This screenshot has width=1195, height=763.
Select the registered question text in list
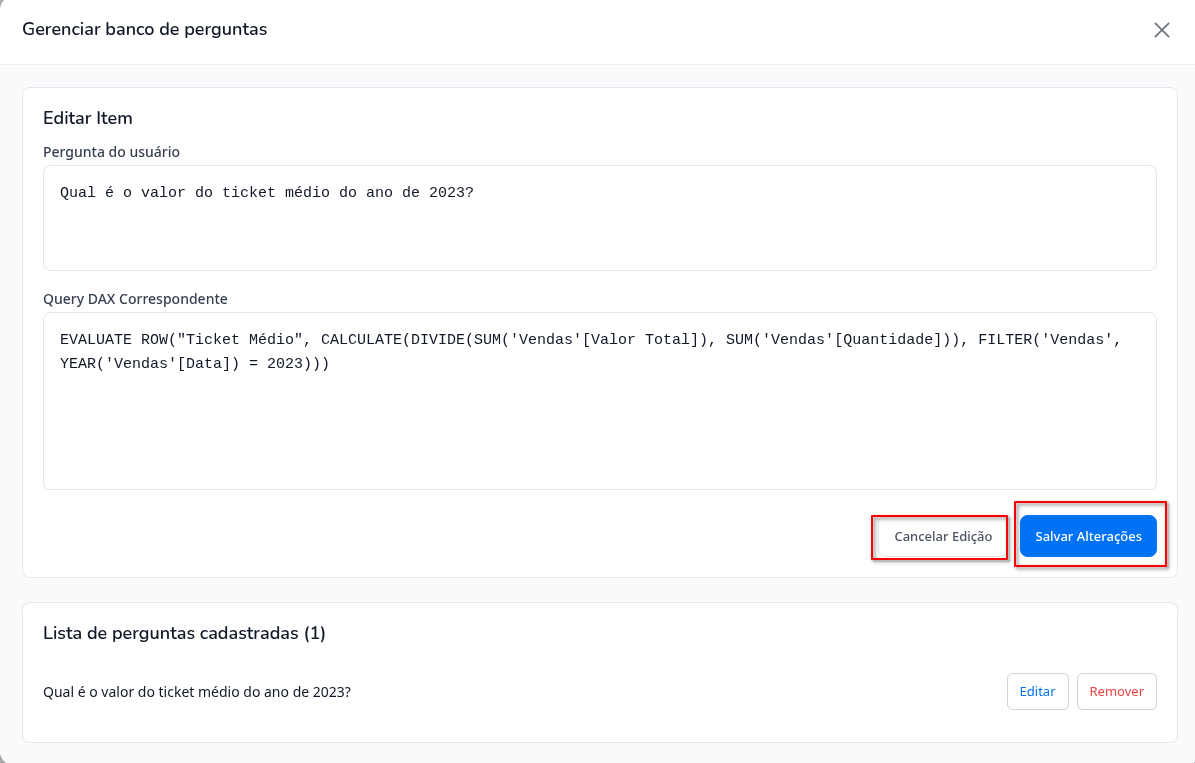tap(197, 691)
